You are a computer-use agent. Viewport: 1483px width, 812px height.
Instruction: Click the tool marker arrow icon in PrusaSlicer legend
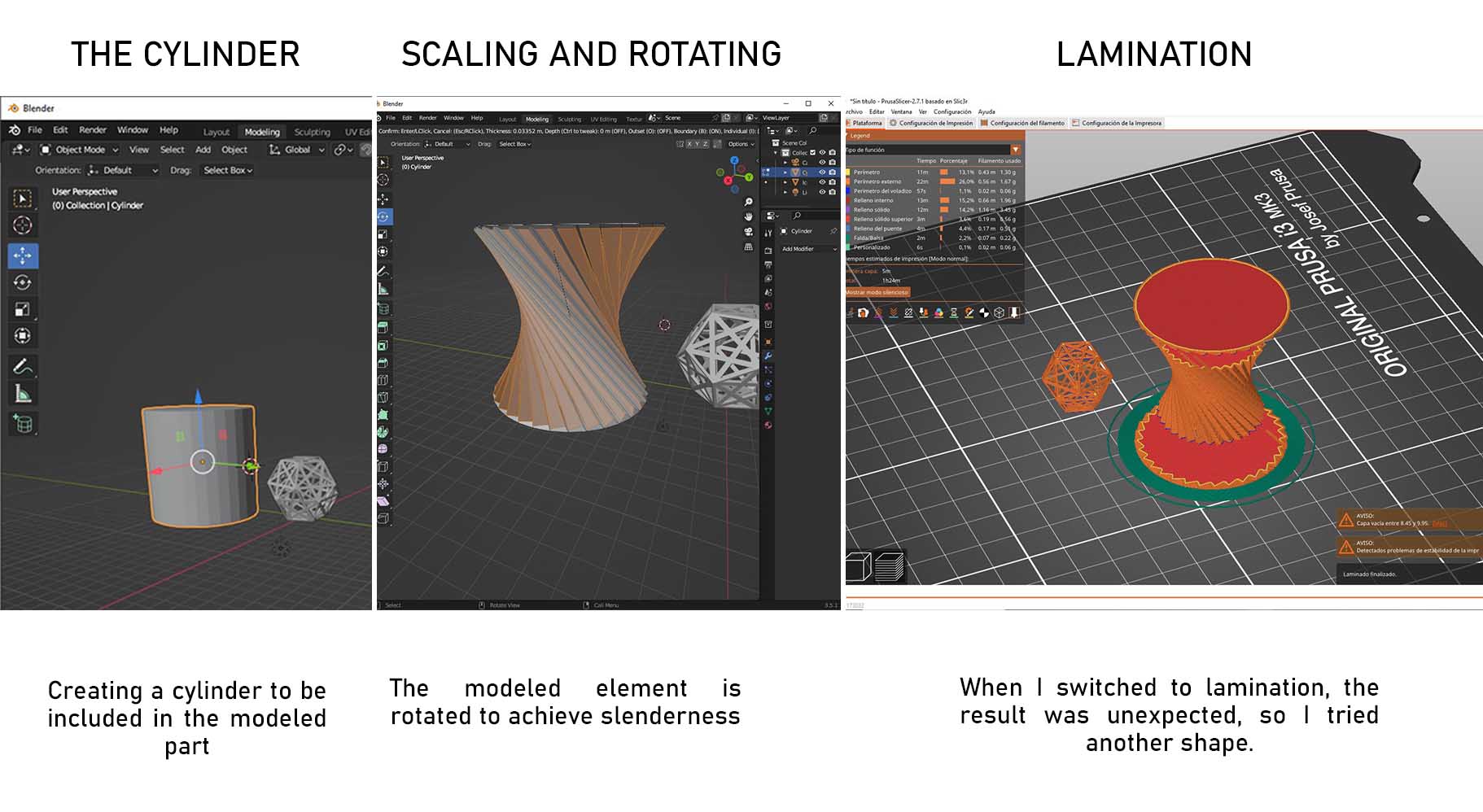(1014, 312)
